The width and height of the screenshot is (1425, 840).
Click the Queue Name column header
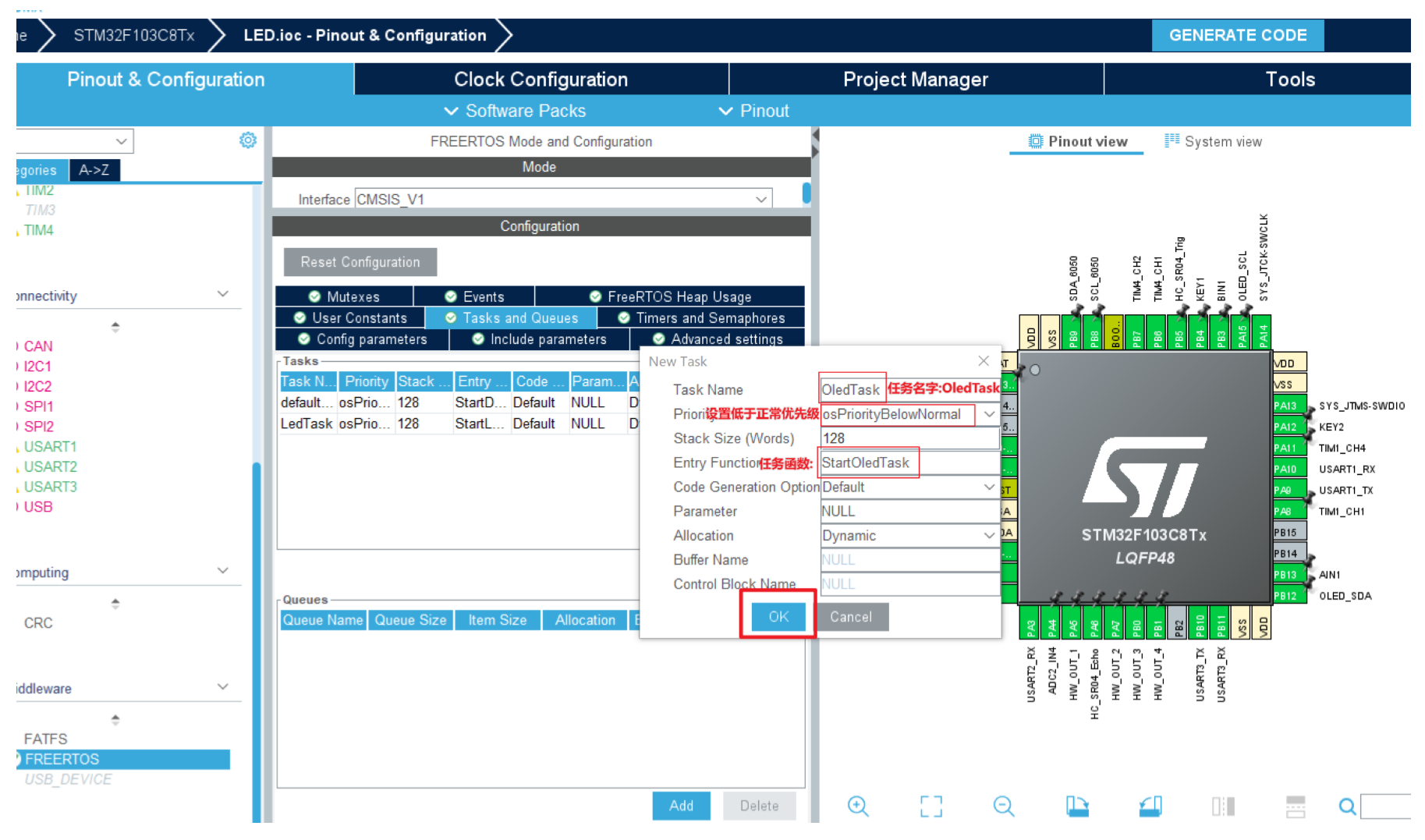[323, 620]
